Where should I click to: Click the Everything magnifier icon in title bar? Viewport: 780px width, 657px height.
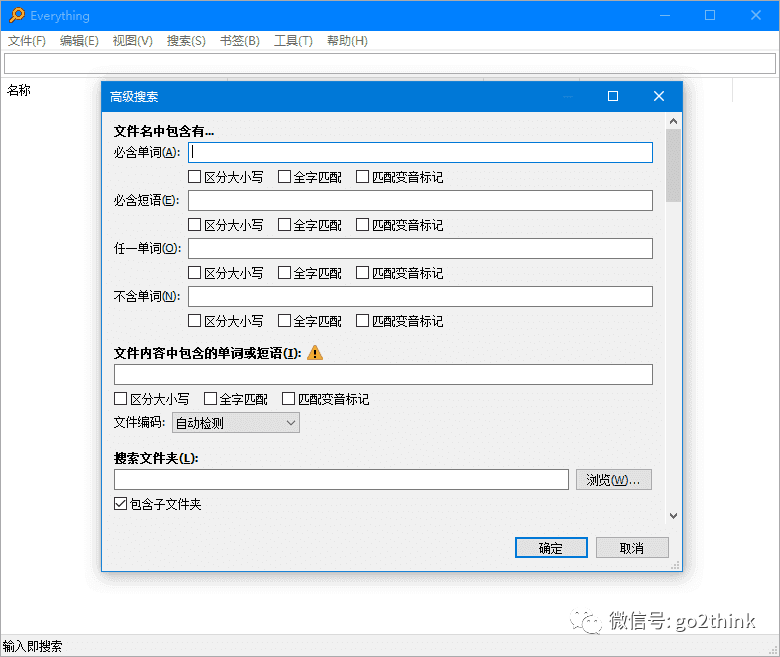point(16,15)
